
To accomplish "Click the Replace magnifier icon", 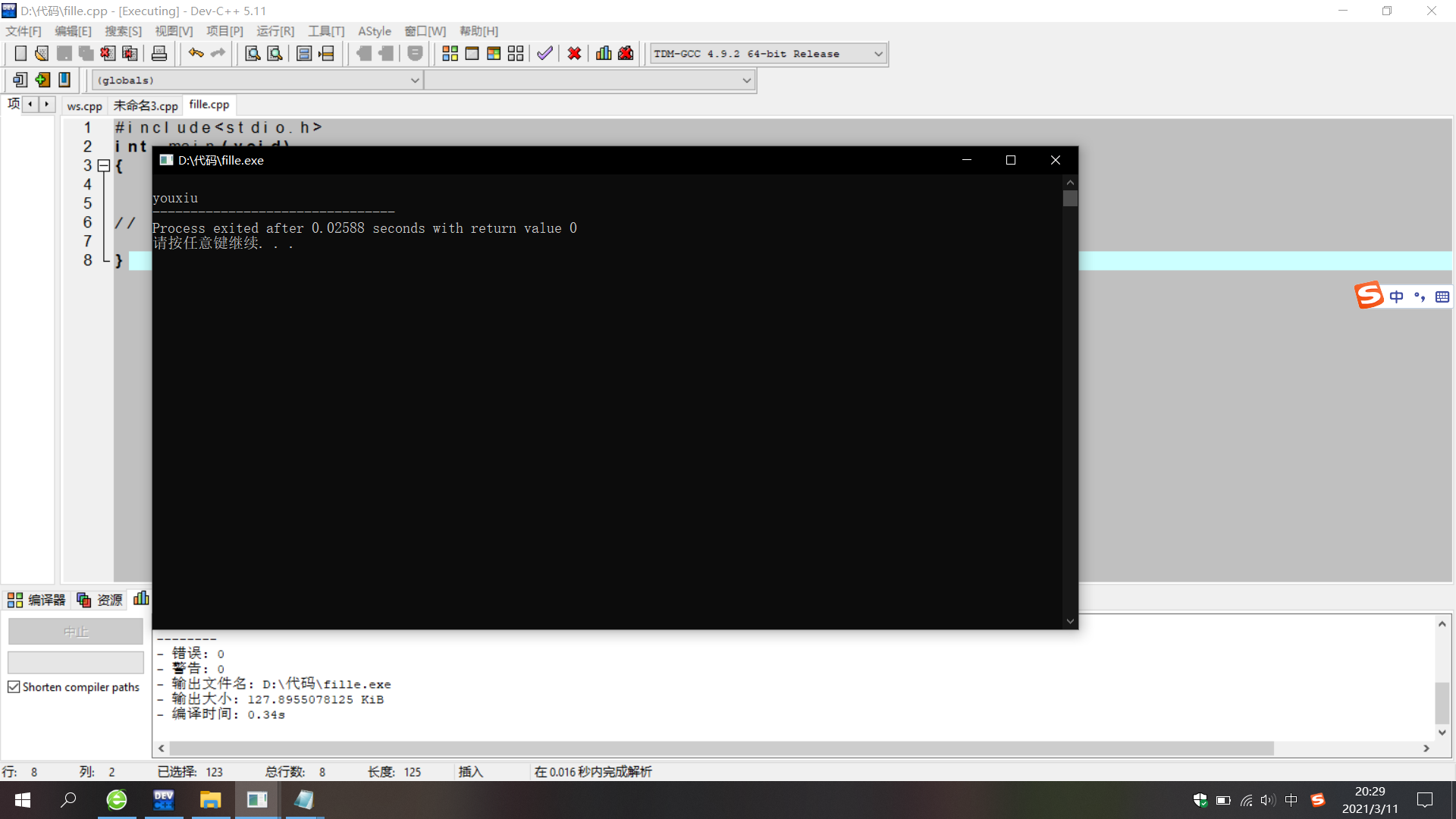I will tap(275, 53).
